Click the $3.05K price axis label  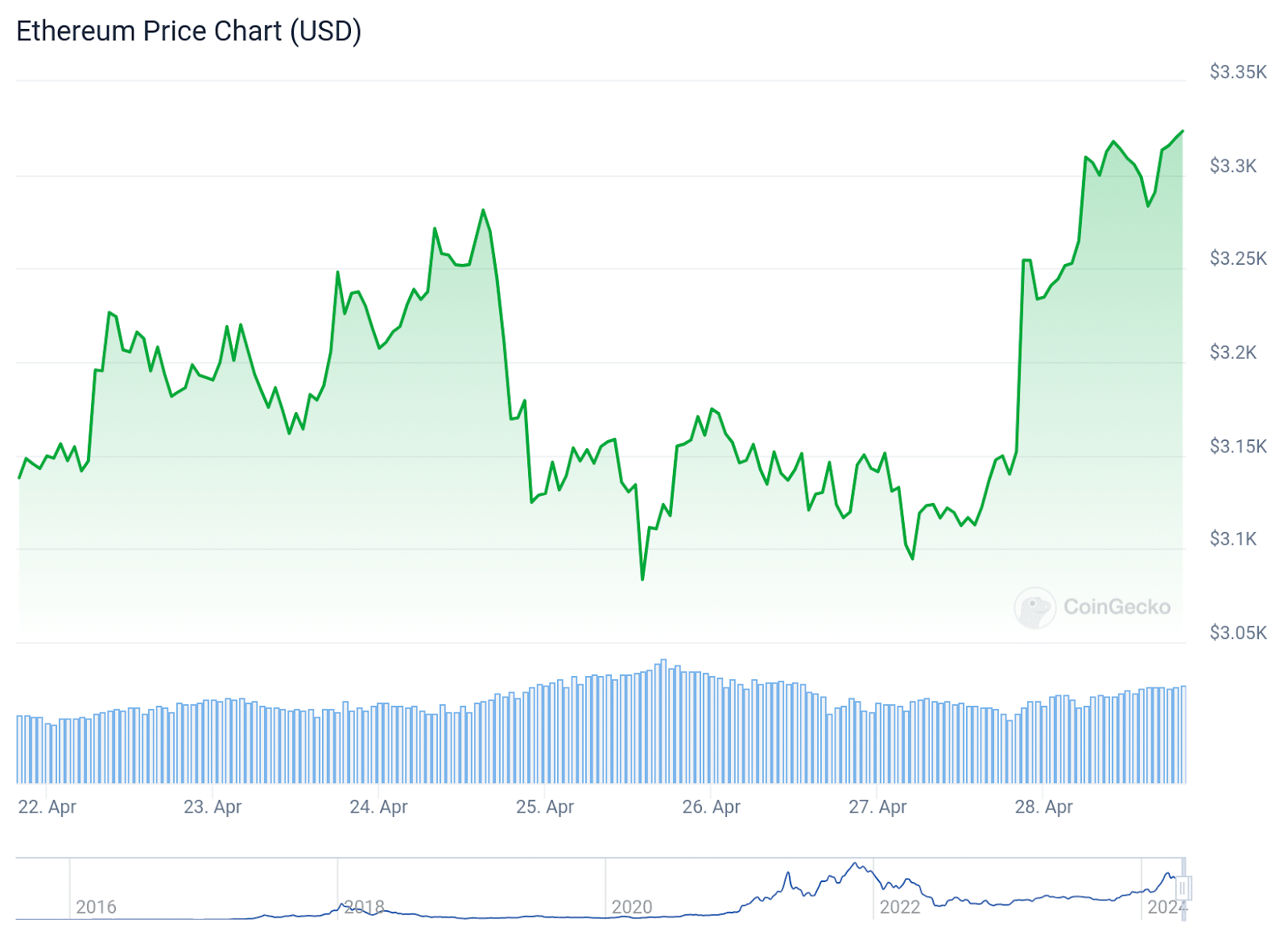pos(1238,633)
